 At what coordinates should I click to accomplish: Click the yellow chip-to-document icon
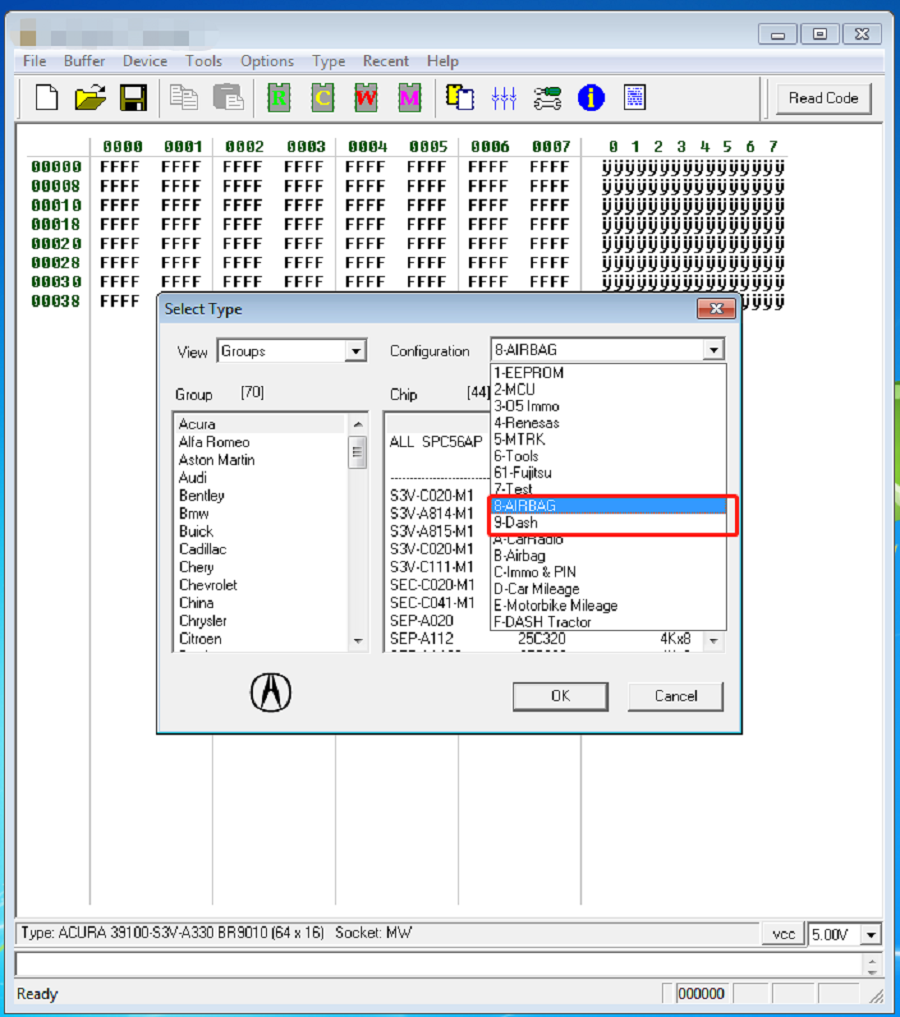[460, 98]
